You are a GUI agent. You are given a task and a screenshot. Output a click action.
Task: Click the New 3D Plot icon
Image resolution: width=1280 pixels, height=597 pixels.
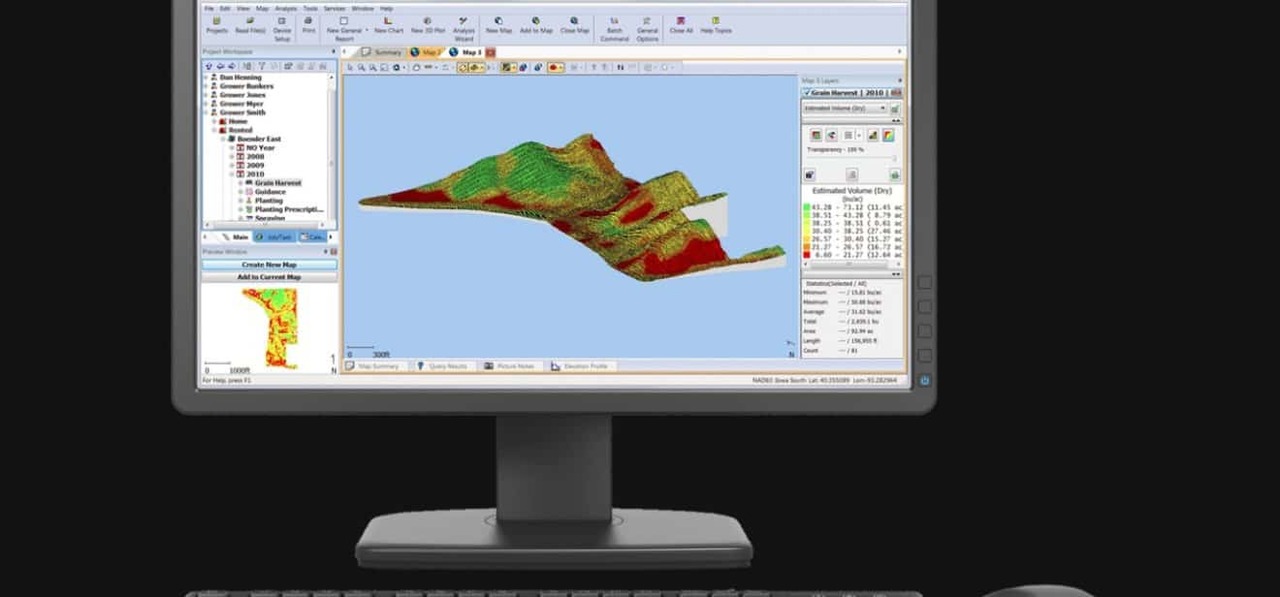coord(427,25)
